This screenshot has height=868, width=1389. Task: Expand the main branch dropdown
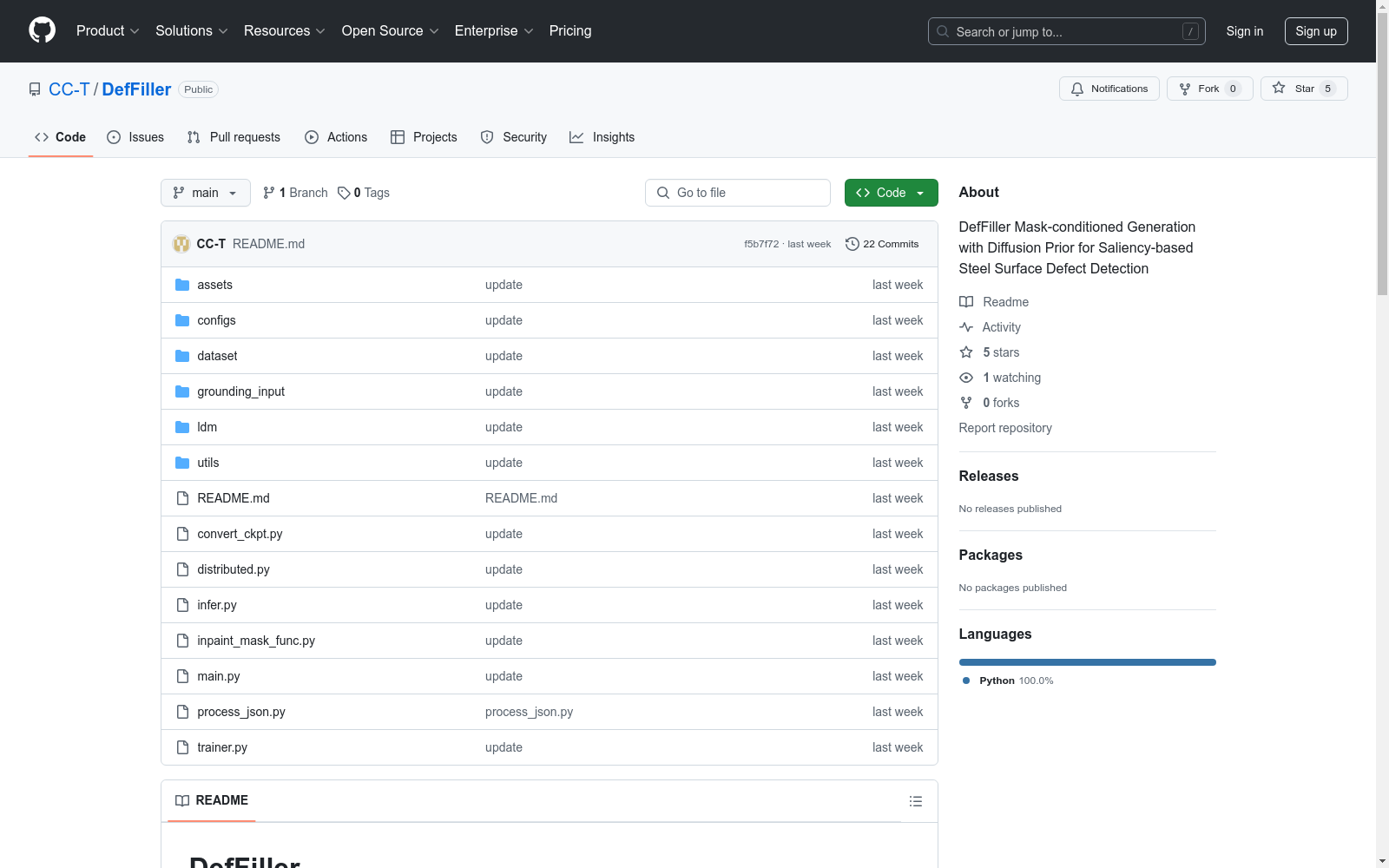(x=205, y=193)
